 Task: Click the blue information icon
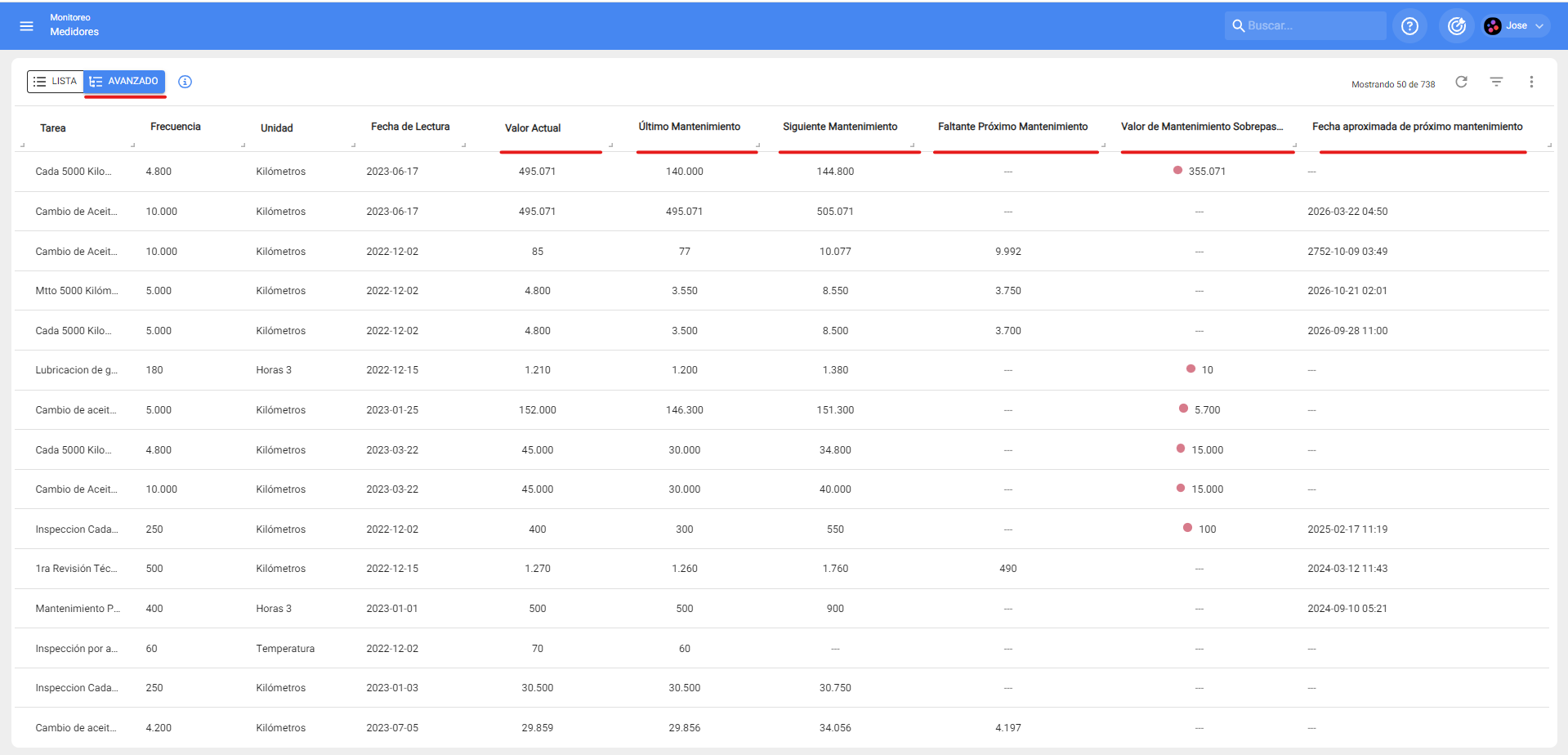click(185, 82)
